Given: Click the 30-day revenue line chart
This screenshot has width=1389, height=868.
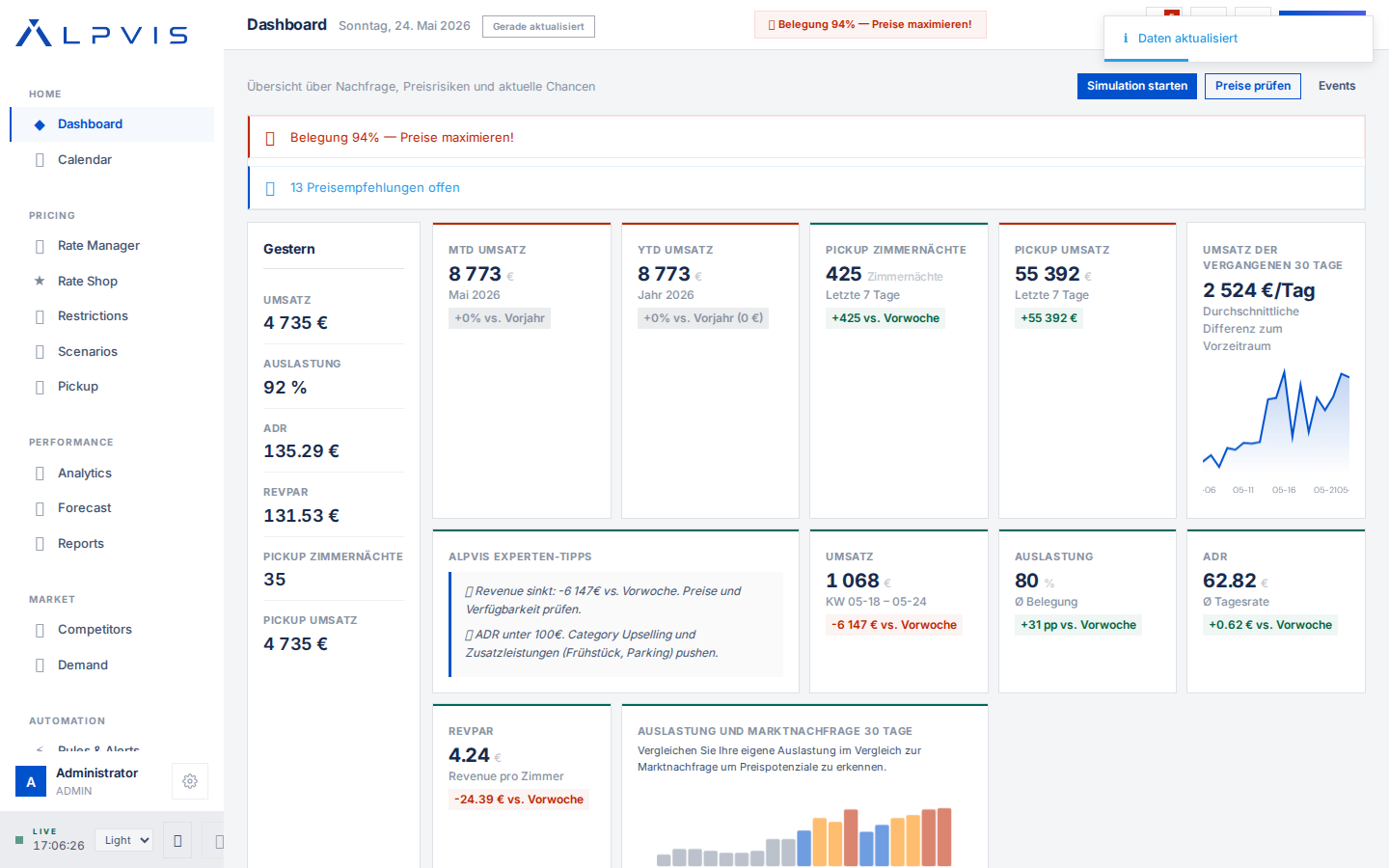Looking at the screenshot, I should click(x=1276, y=431).
